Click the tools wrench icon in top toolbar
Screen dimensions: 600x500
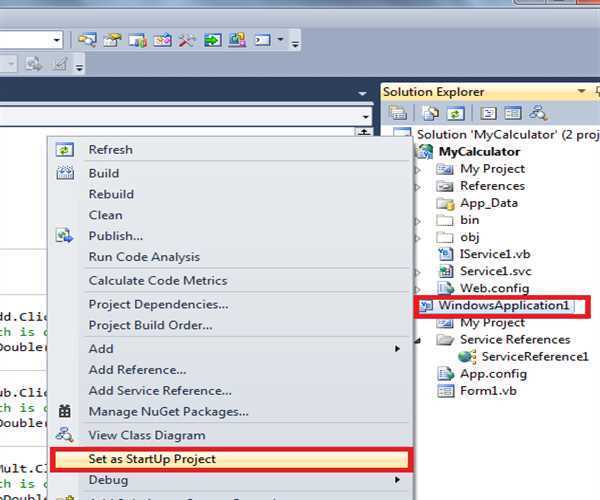click(x=187, y=40)
